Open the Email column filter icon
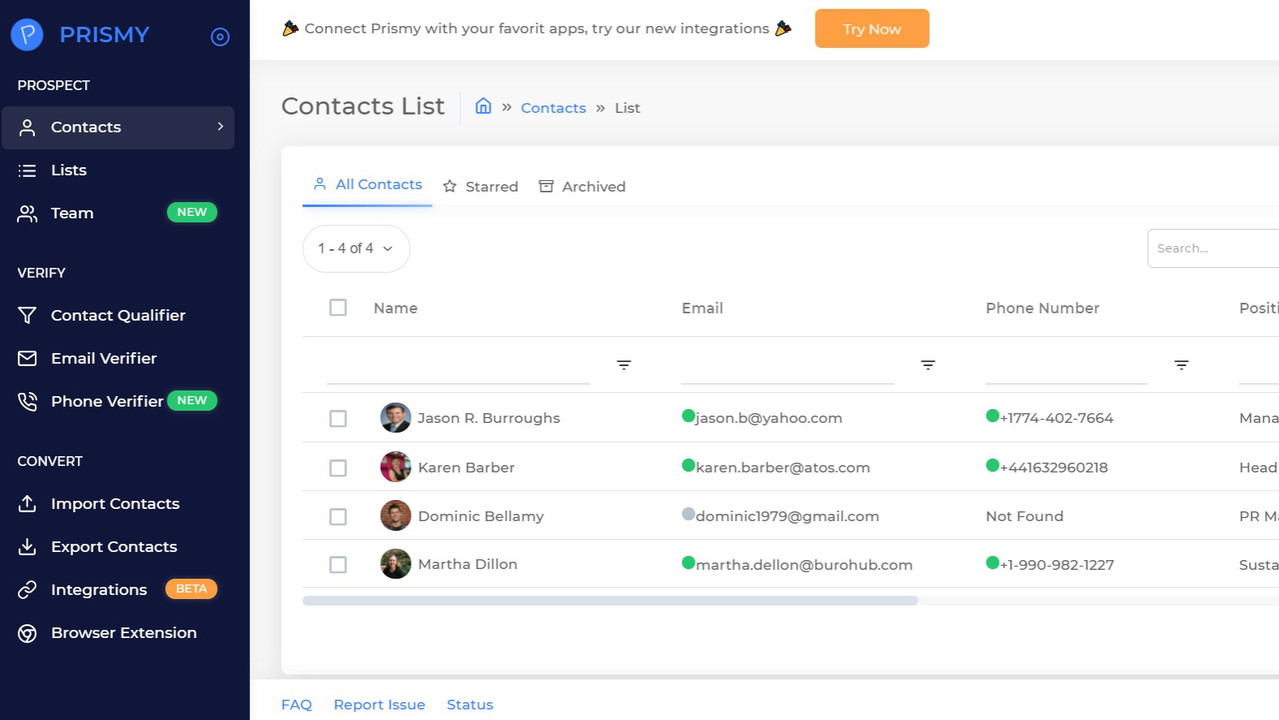The height and width of the screenshot is (720, 1279). click(x=928, y=365)
